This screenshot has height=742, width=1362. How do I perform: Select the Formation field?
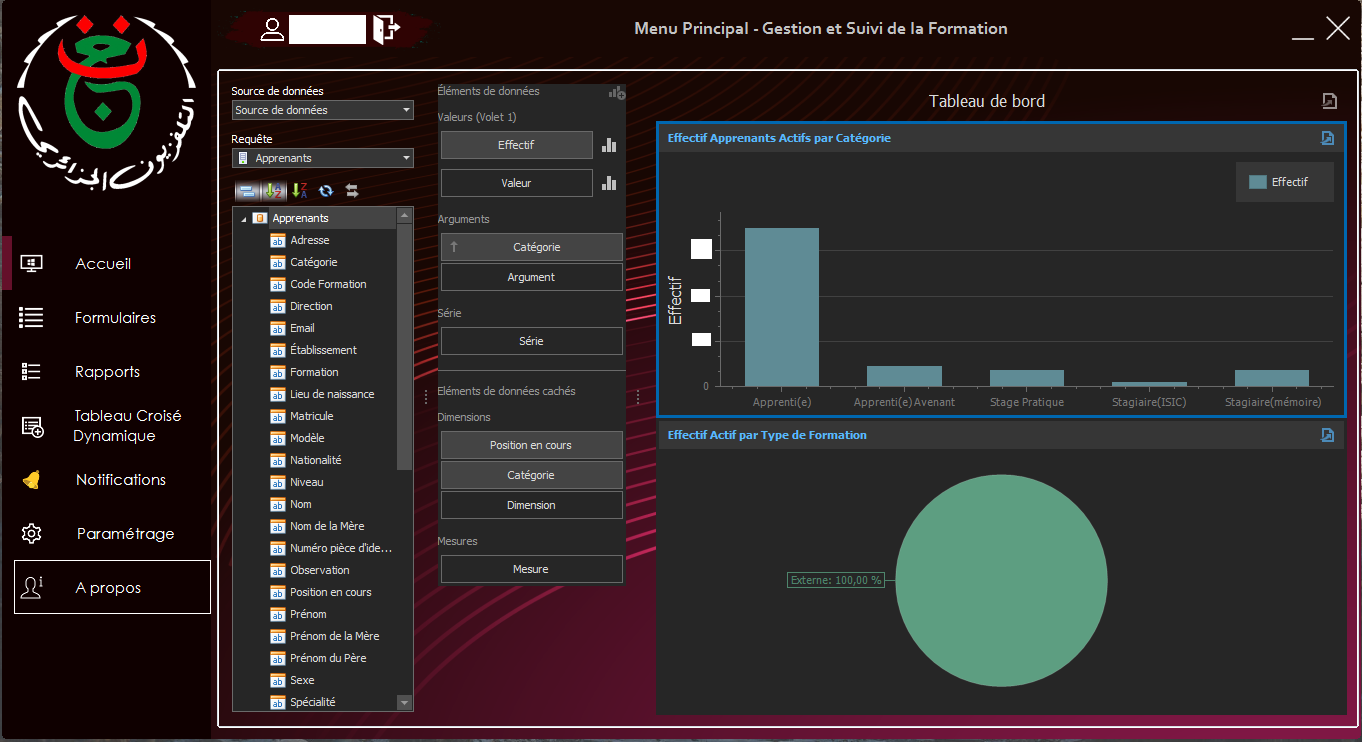(314, 372)
